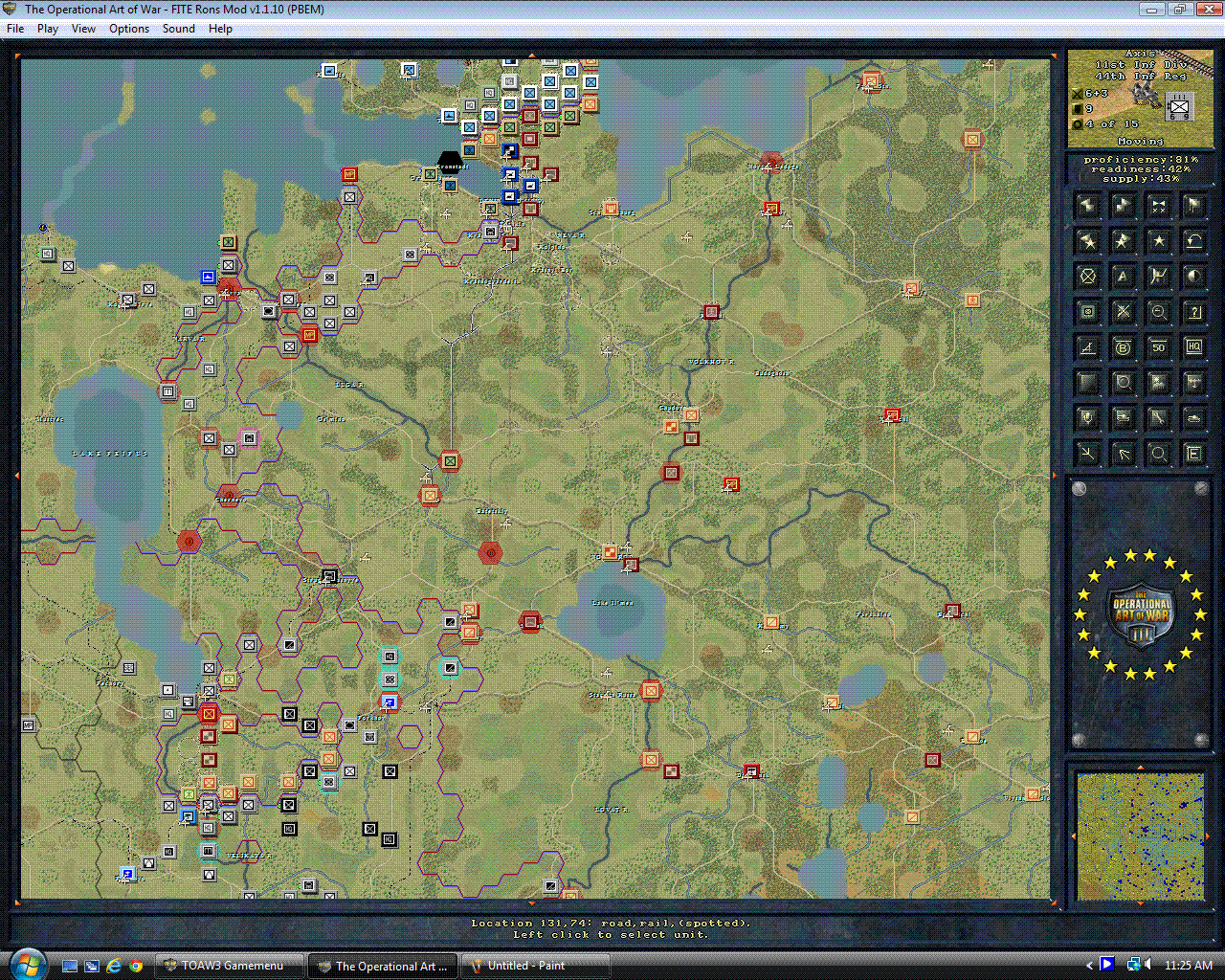Click the plain shaded square button

(1087, 383)
